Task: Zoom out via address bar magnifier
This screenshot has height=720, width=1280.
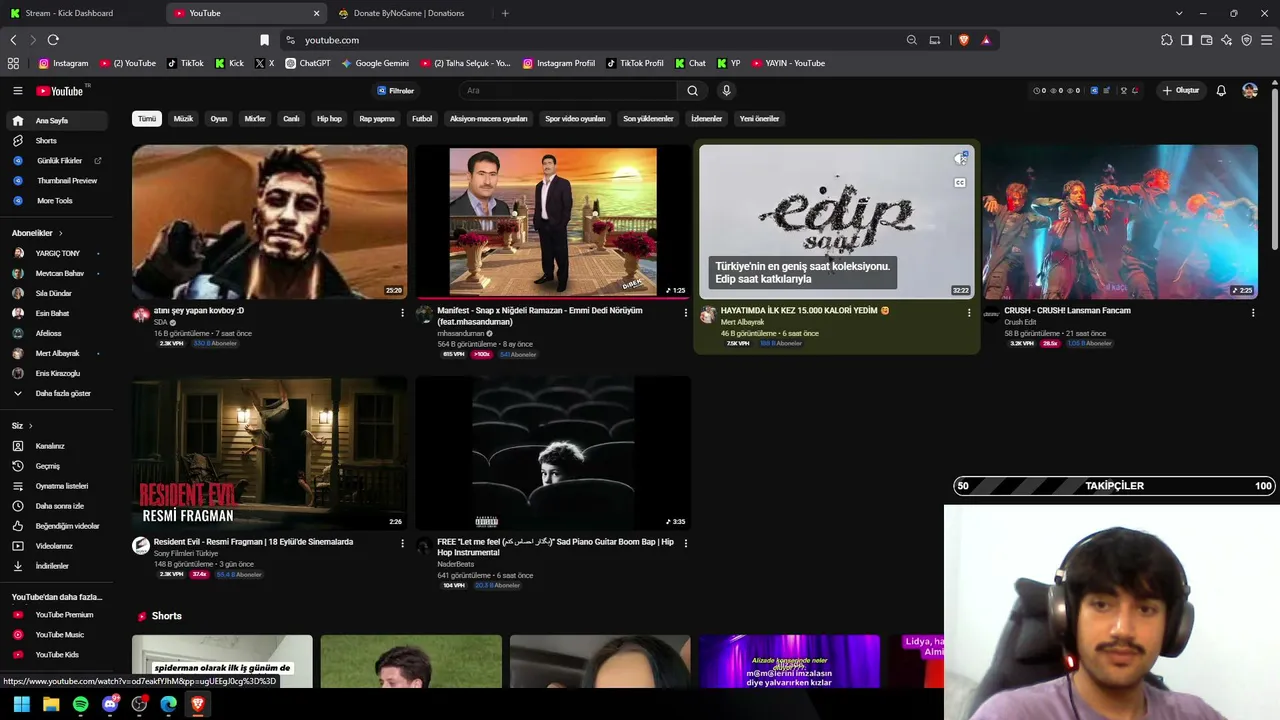Action: (911, 40)
